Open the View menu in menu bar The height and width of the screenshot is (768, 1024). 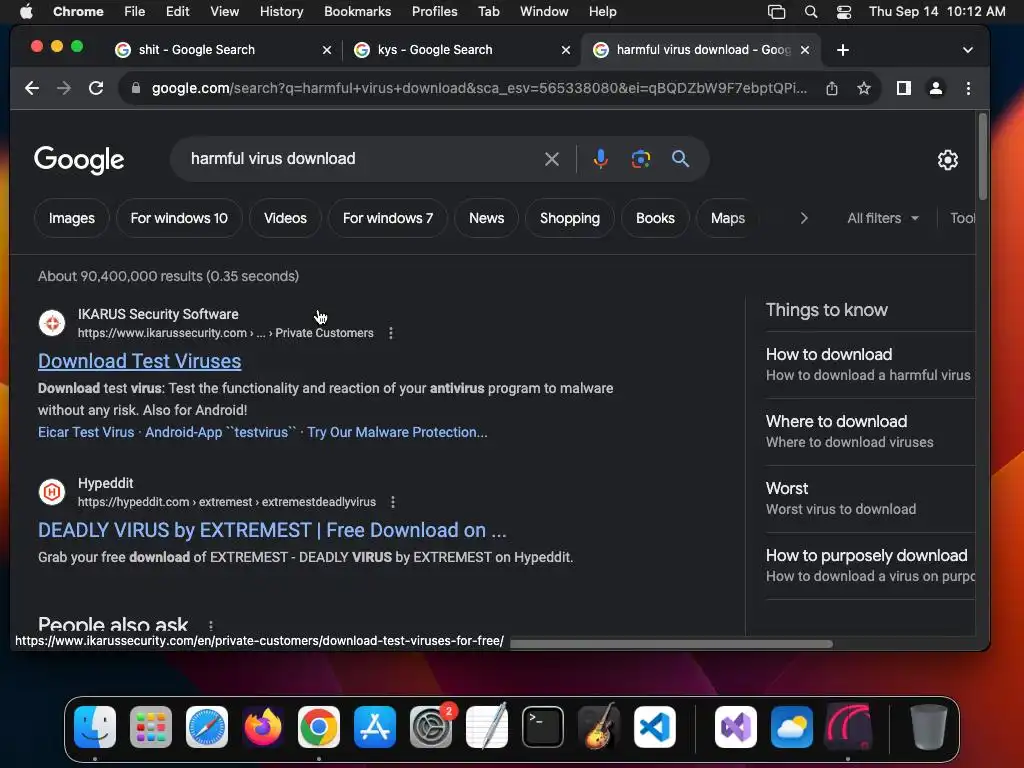224,12
